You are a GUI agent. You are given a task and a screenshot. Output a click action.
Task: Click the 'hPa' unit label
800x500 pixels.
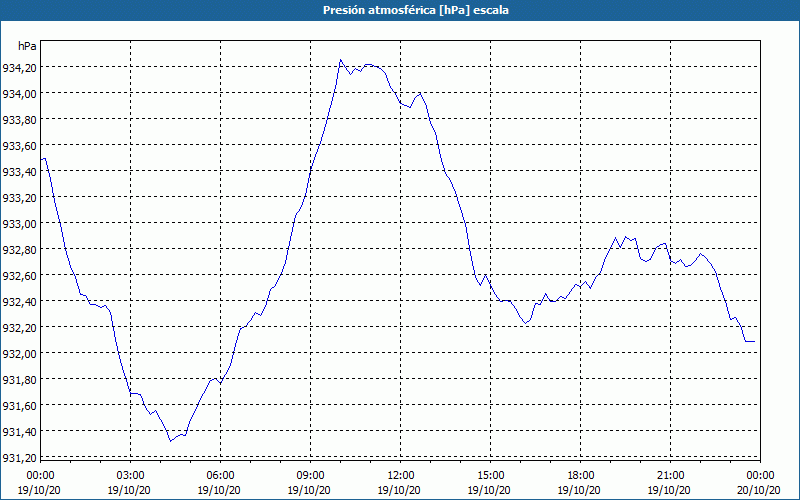pyautogui.click(x=27, y=46)
